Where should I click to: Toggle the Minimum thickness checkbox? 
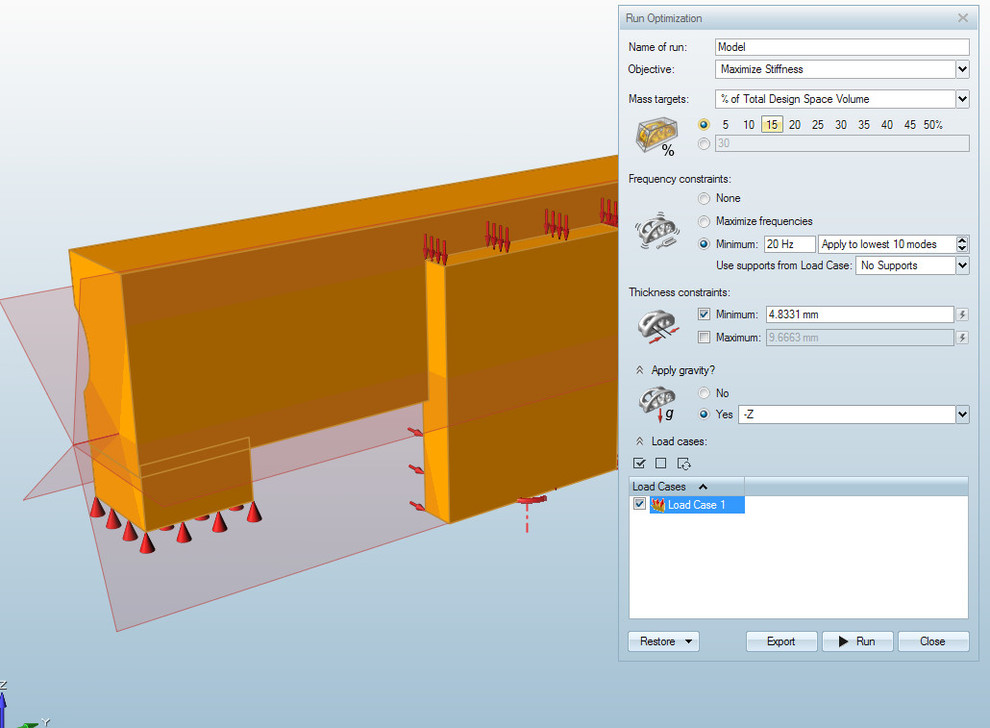(x=704, y=315)
